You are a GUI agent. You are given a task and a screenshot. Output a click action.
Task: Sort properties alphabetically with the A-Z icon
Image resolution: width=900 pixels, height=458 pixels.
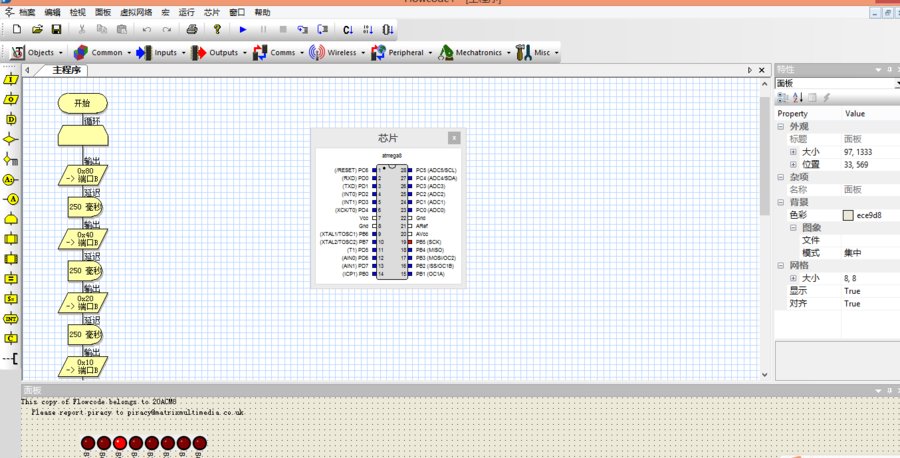pos(798,98)
